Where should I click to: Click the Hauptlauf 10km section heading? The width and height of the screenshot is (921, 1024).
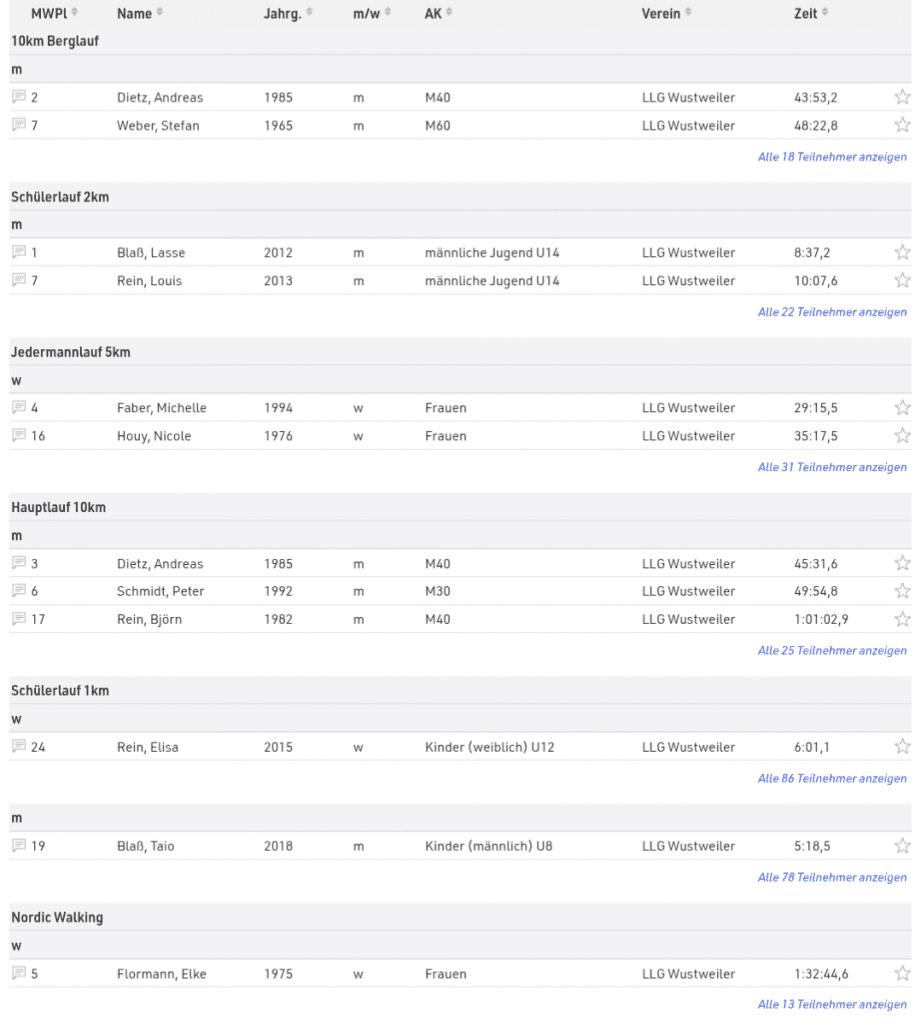(58, 508)
